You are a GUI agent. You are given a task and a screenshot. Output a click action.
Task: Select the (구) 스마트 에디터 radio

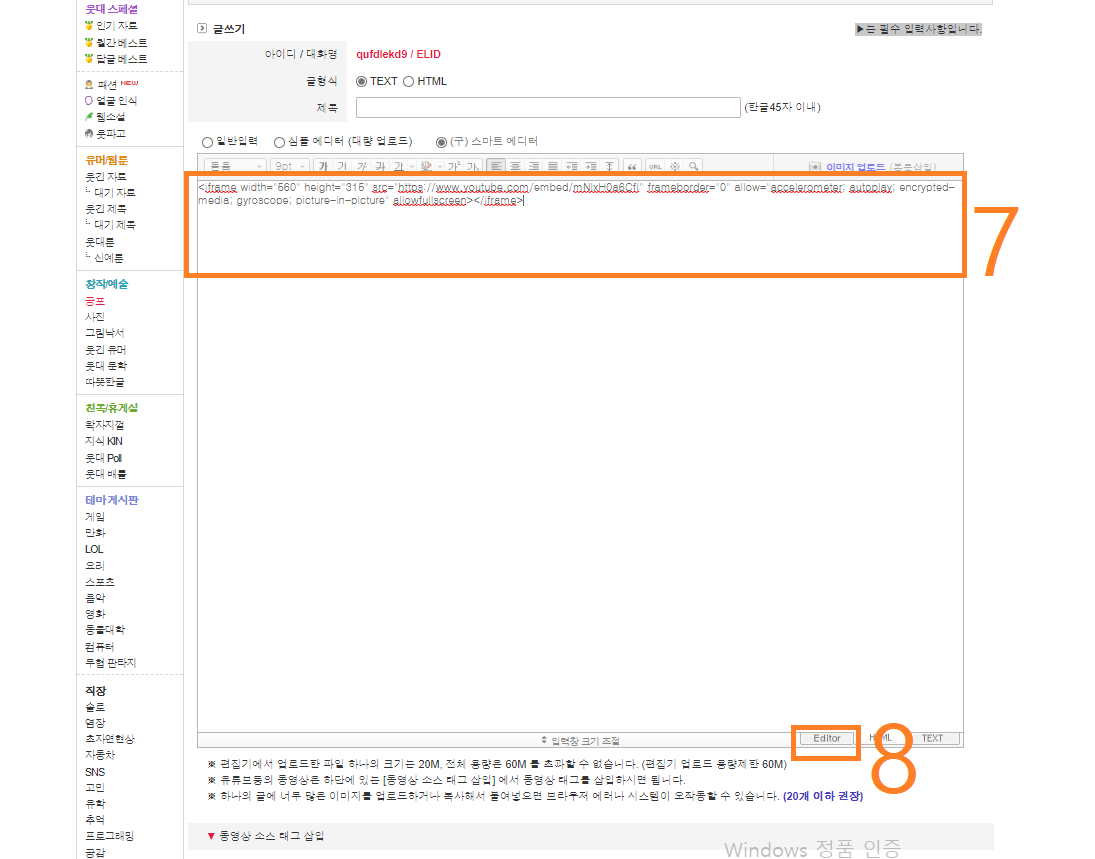click(x=441, y=142)
